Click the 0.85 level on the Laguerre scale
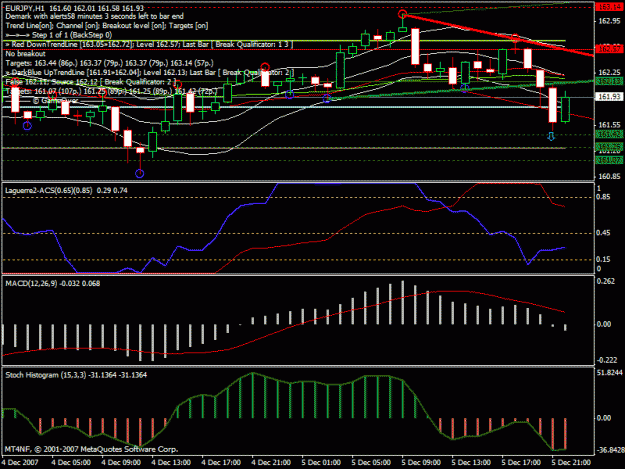Screen dimensions: 625x469 click(x=603, y=197)
